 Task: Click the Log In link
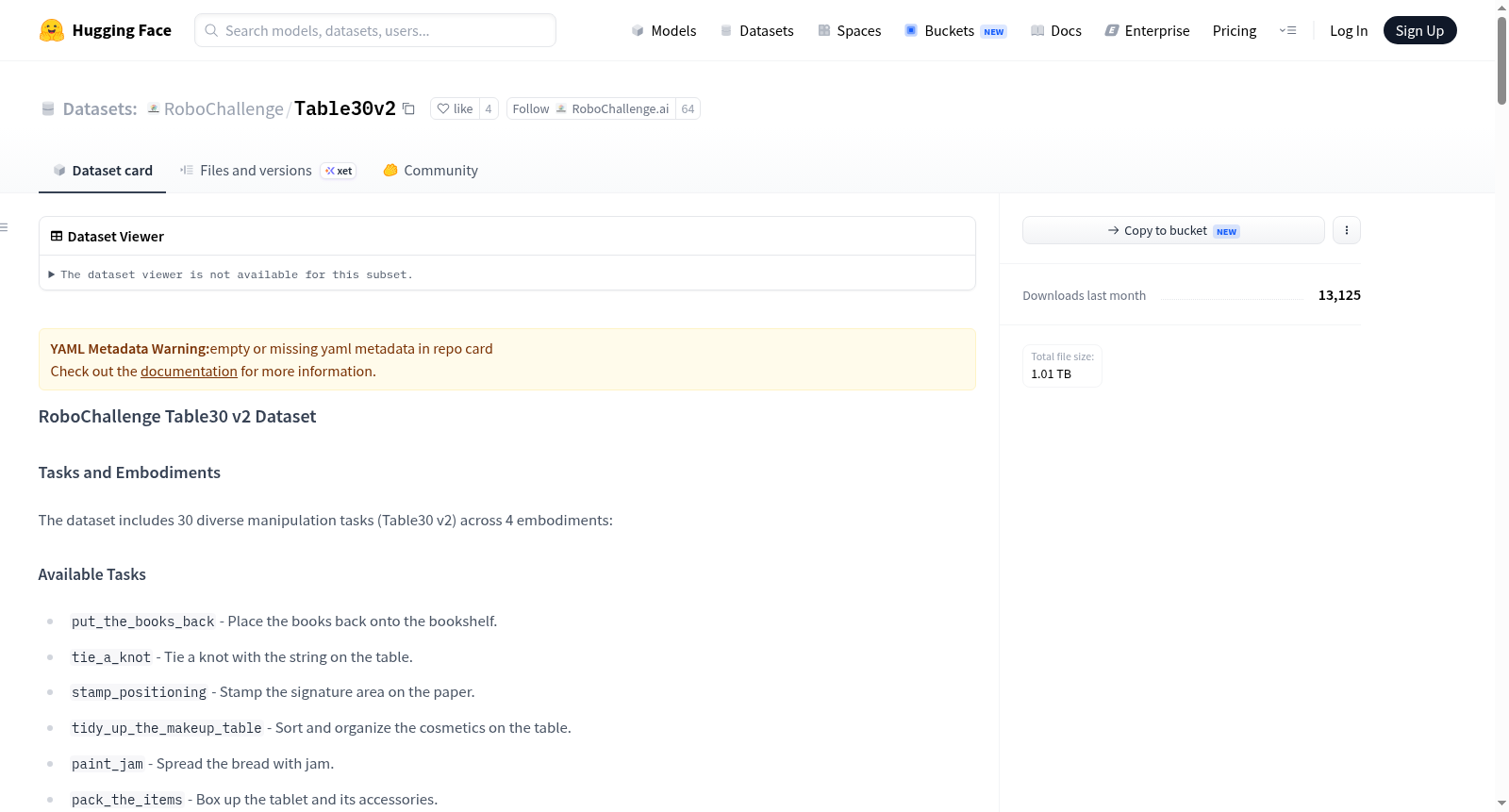(x=1349, y=30)
